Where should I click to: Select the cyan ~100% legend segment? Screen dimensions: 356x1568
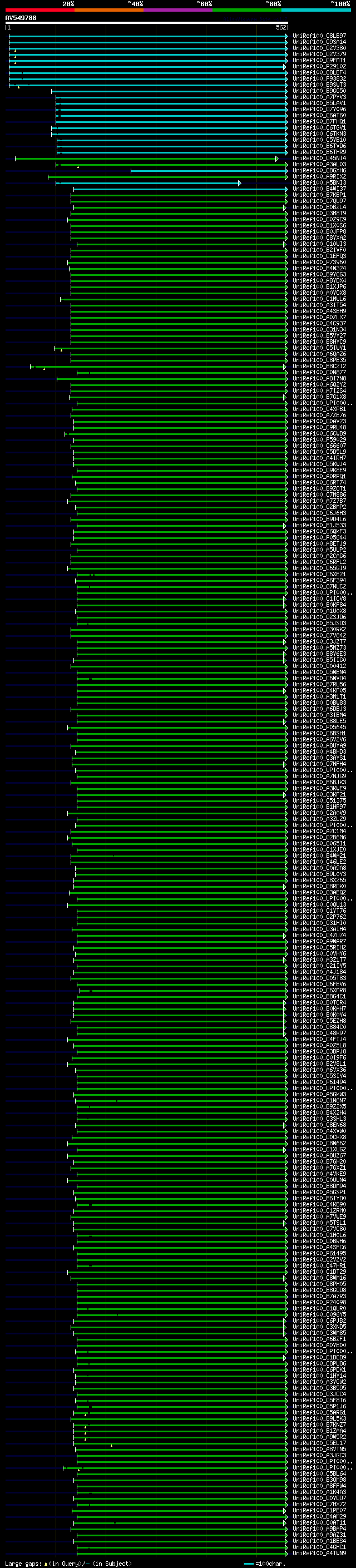click(x=316, y=10)
